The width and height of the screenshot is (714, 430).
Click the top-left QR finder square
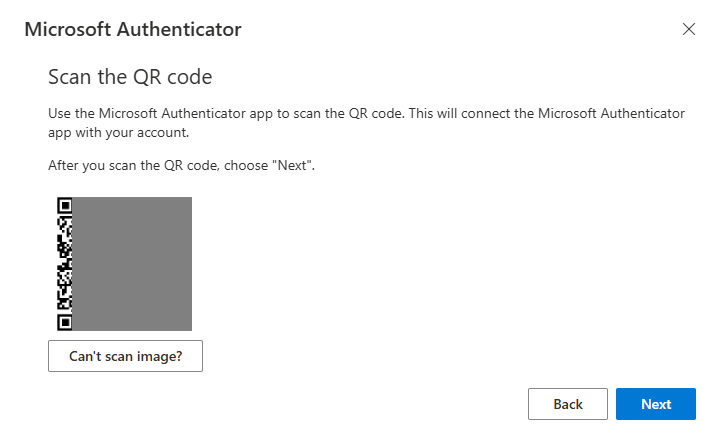pos(65,205)
